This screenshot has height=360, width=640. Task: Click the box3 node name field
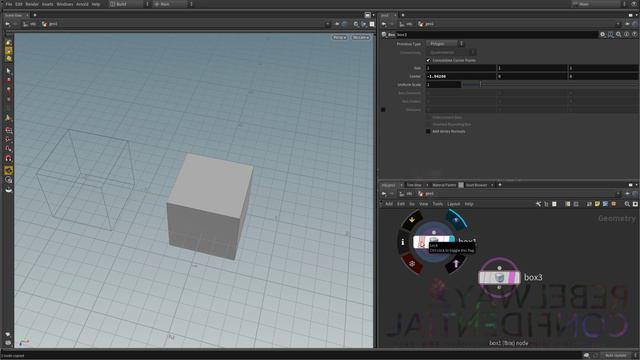496,35
